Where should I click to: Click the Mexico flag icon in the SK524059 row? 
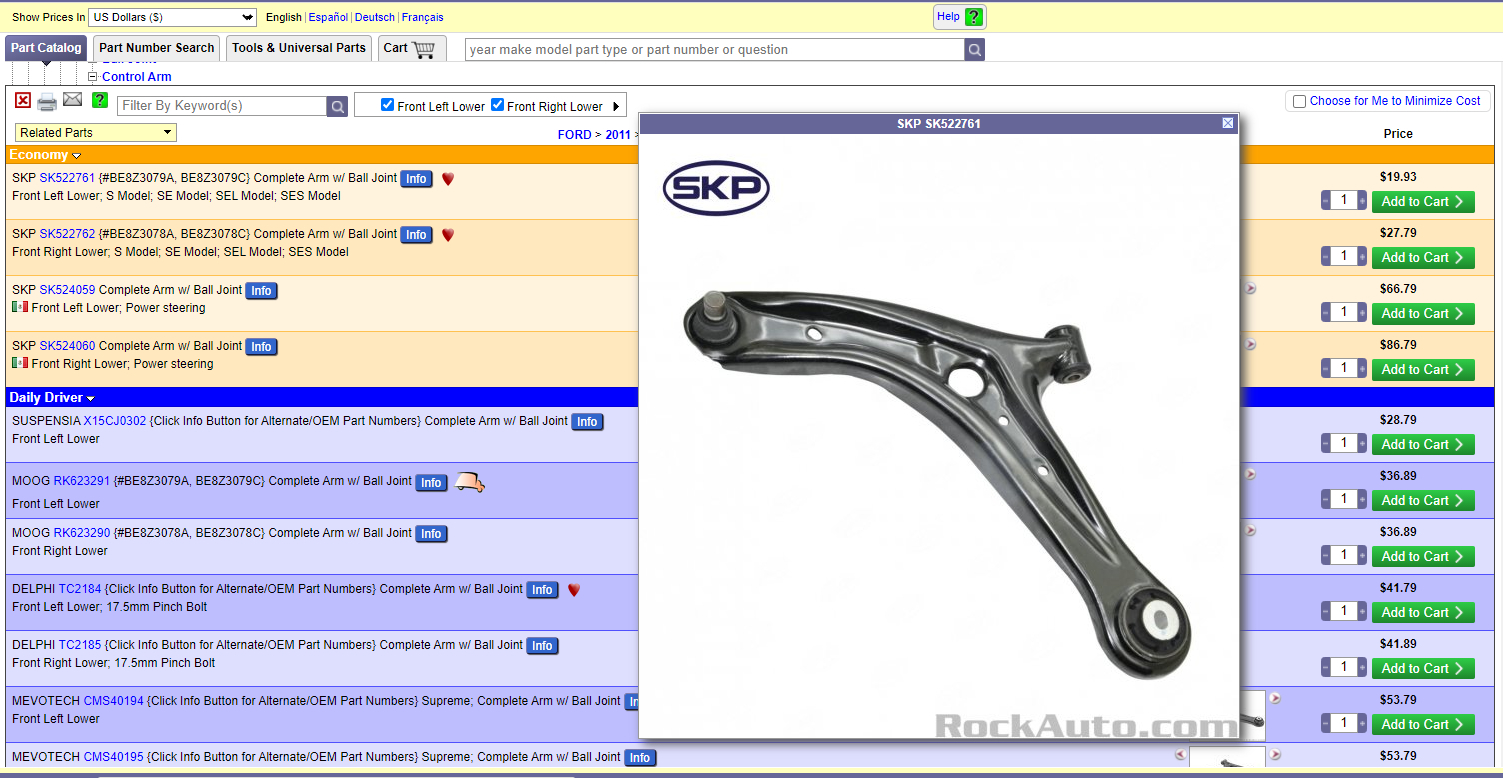click(20, 307)
